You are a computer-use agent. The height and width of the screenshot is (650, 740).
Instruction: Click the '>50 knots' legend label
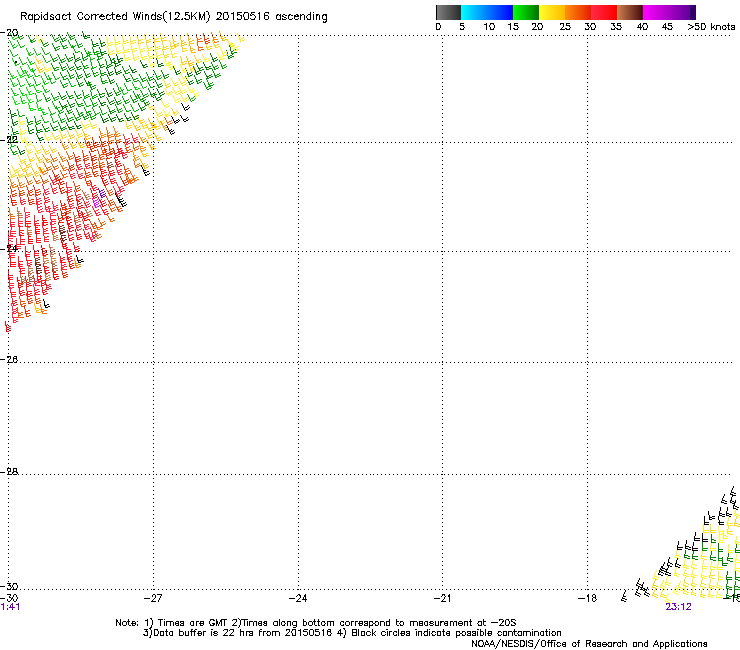click(711, 27)
